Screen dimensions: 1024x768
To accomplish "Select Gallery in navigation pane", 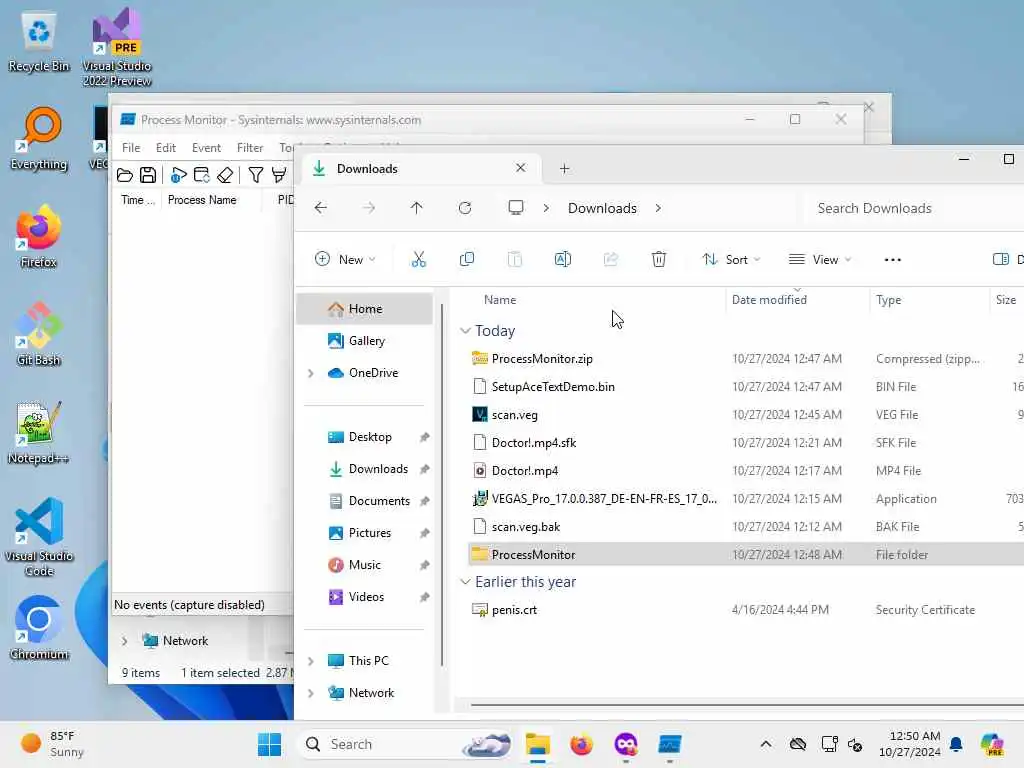I will [x=364, y=341].
